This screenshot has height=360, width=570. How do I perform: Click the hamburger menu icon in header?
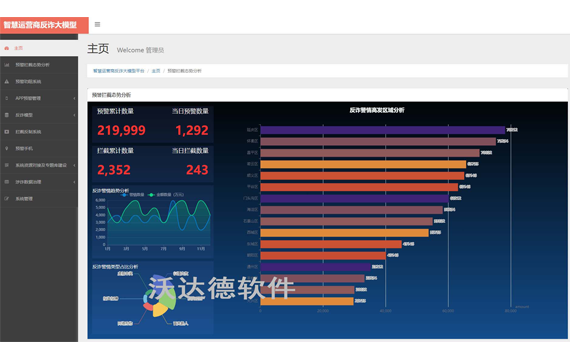click(x=97, y=24)
